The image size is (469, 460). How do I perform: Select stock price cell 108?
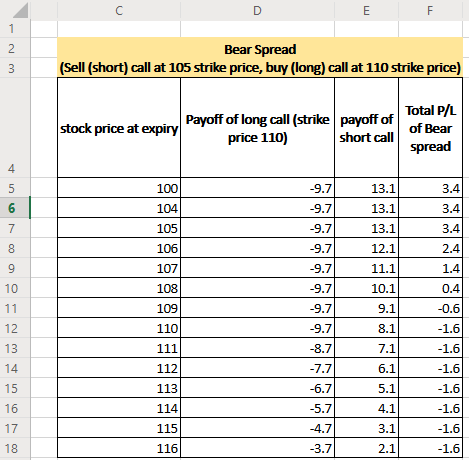click(x=119, y=288)
